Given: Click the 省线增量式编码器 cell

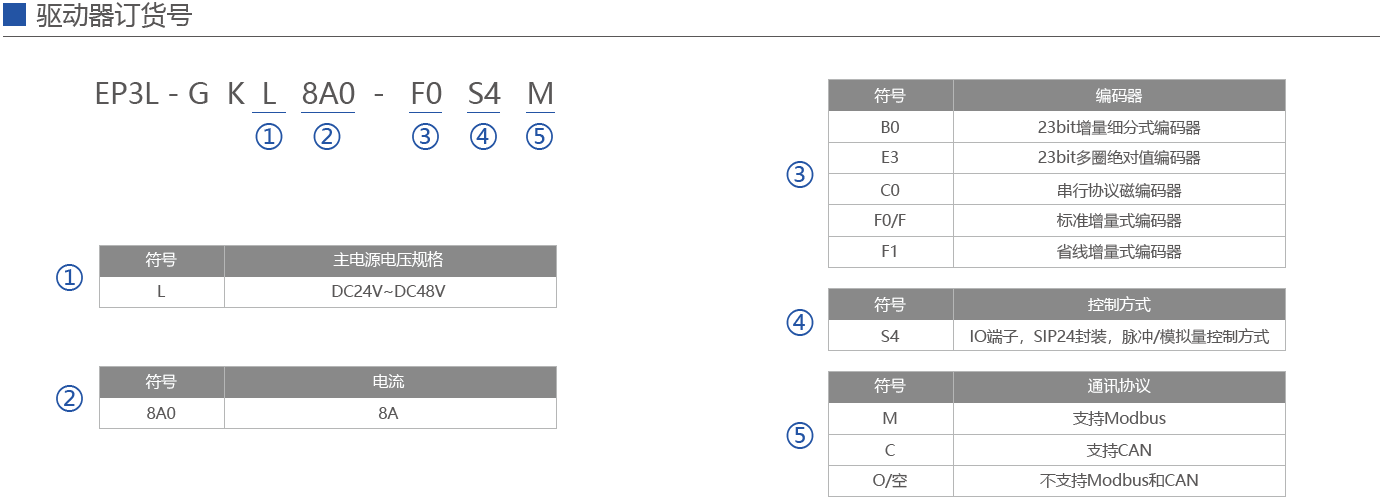Looking at the screenshot, I should 1119,252.
